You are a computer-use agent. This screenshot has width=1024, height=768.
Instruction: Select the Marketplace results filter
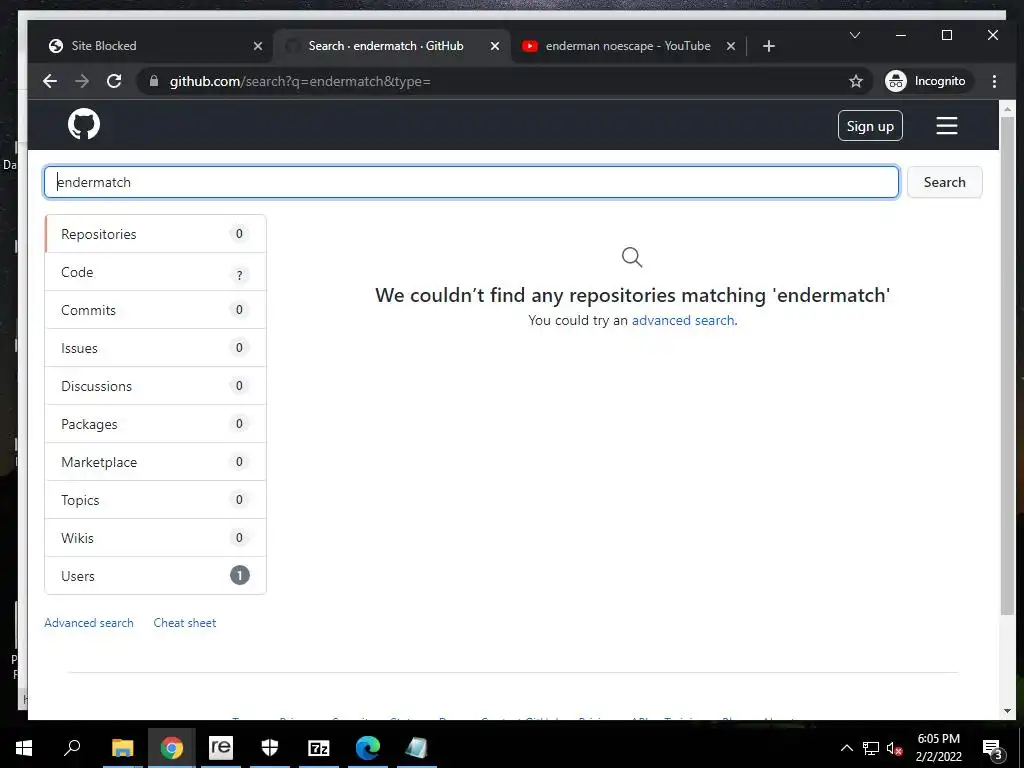pos(155,462)
